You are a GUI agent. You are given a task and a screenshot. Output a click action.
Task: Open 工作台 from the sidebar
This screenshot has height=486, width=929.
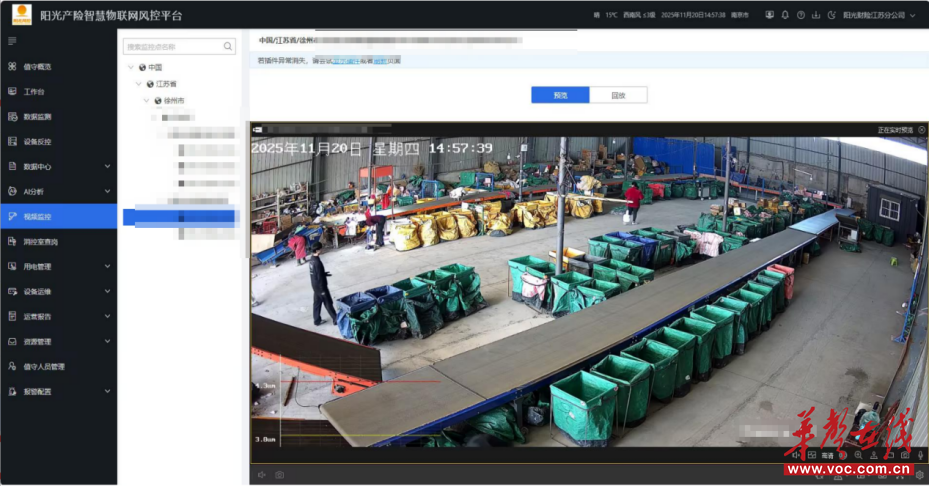pos(34,91)
